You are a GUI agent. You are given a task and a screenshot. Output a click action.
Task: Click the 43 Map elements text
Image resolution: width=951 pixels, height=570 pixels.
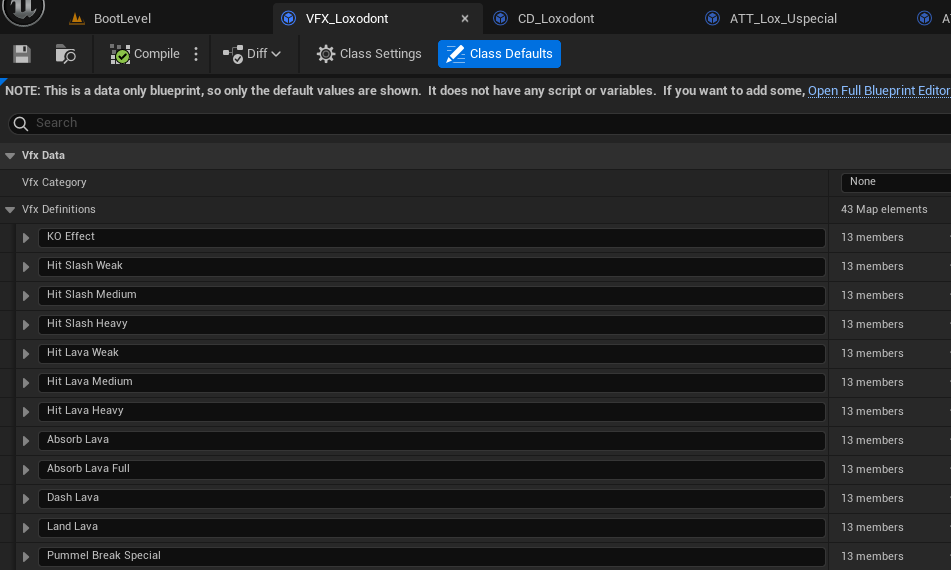[x=884, y=209]
